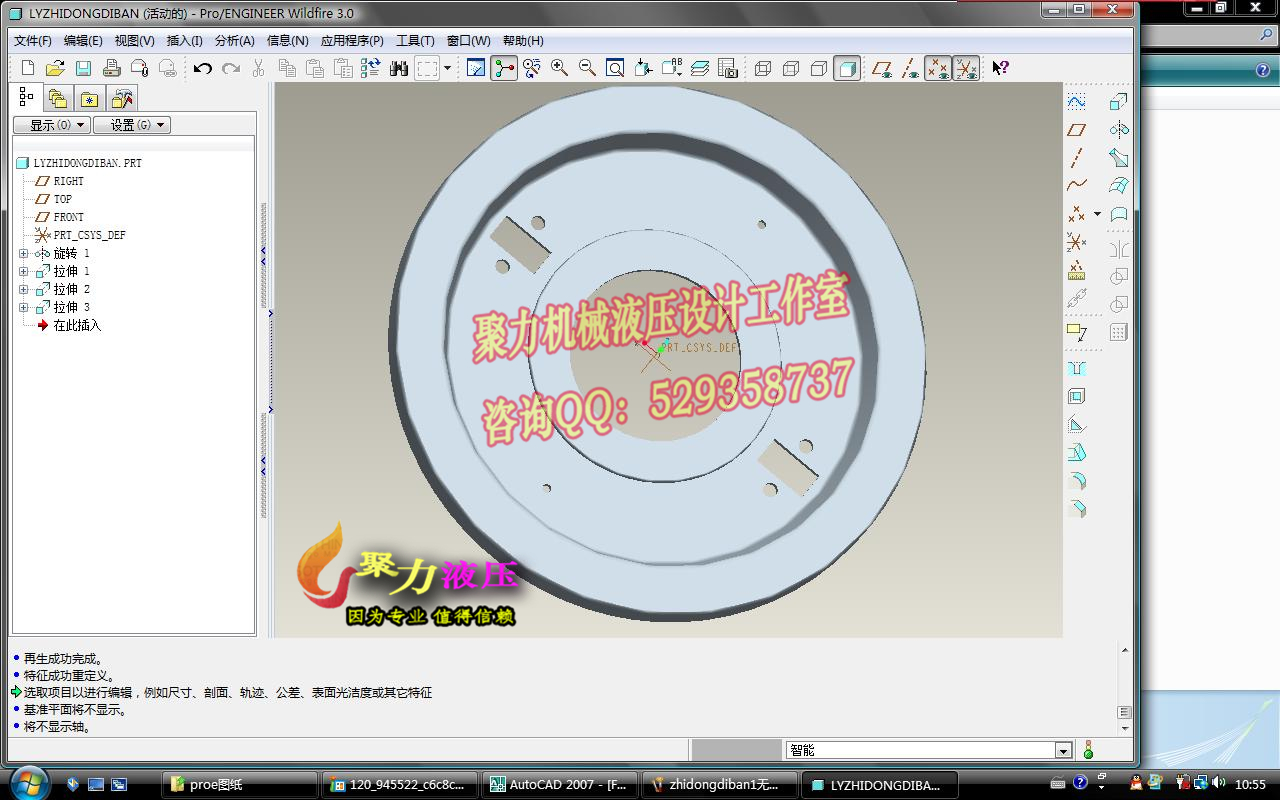Launch the Extrude tool
The width and height of the screenshot is (1280, 800).
click(1117, 101)
